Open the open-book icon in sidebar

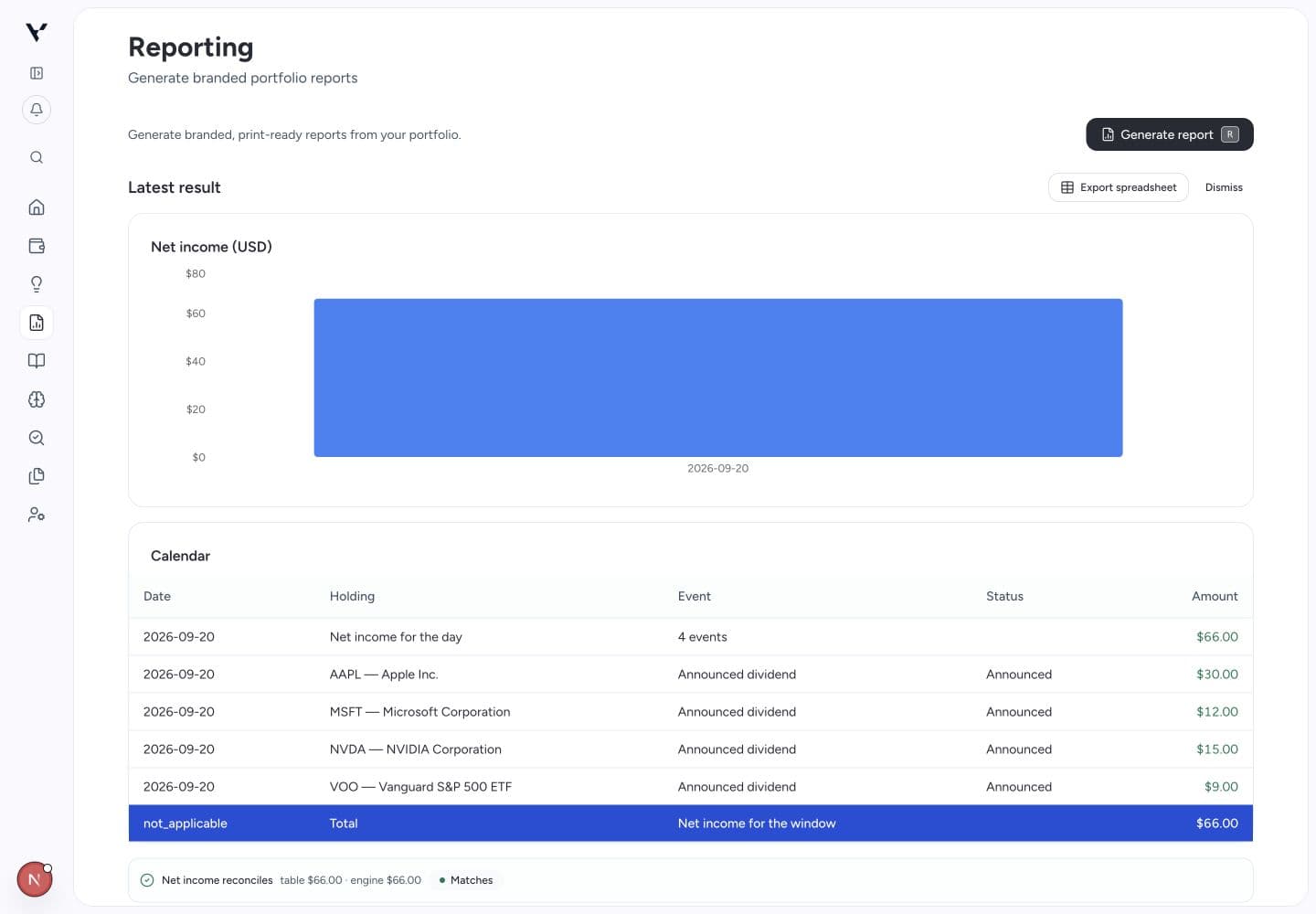[x=37, y=361]
